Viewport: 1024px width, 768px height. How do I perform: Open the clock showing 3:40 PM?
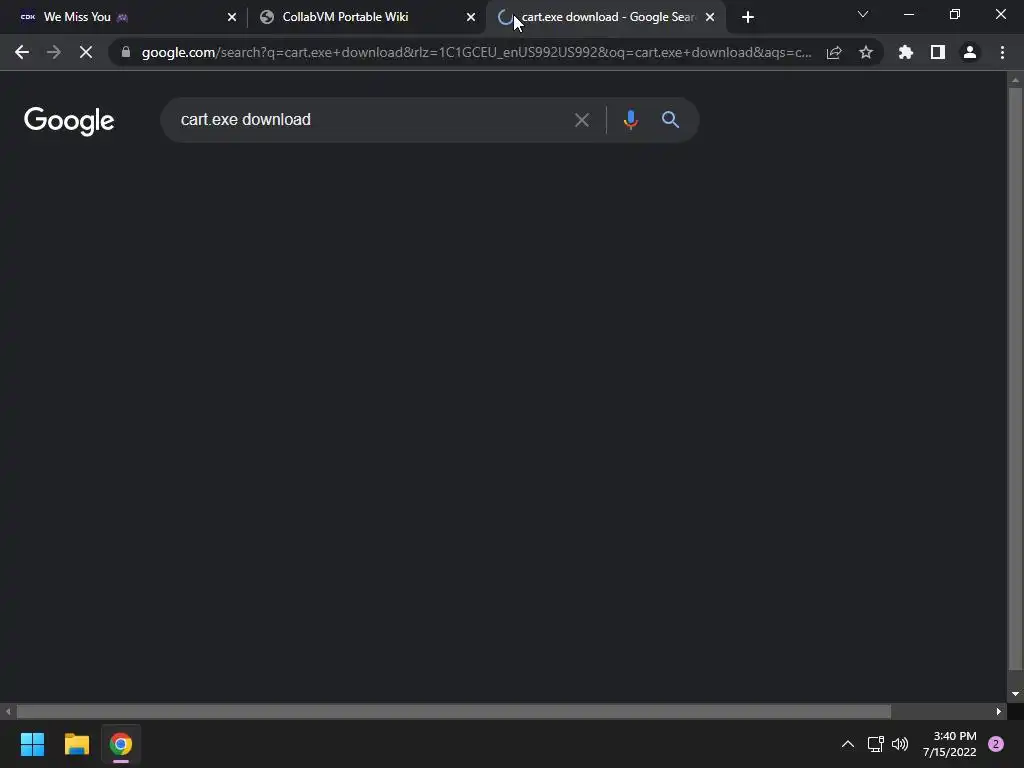tap(950, 744)
